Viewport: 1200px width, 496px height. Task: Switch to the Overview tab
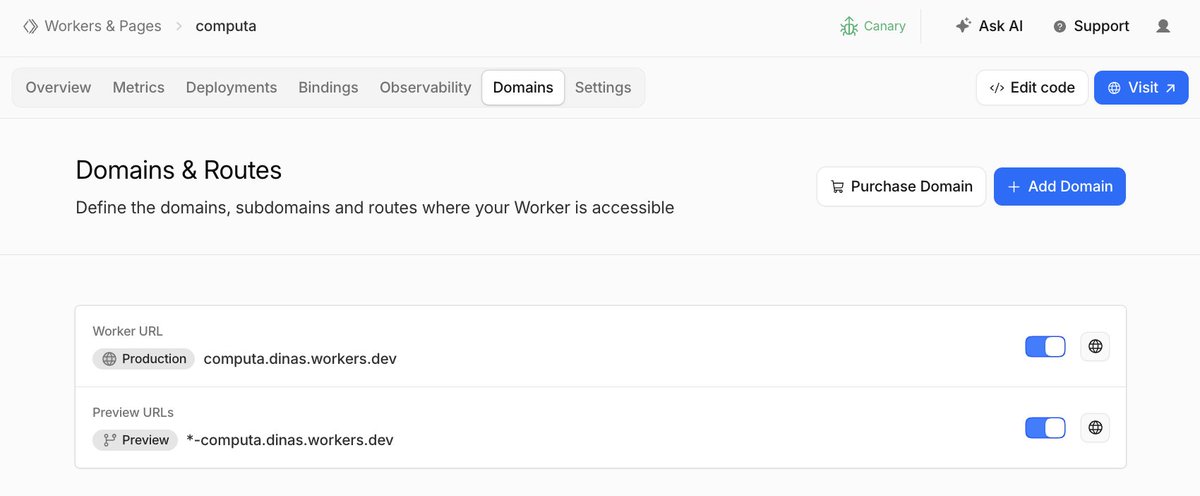(58, 87)
